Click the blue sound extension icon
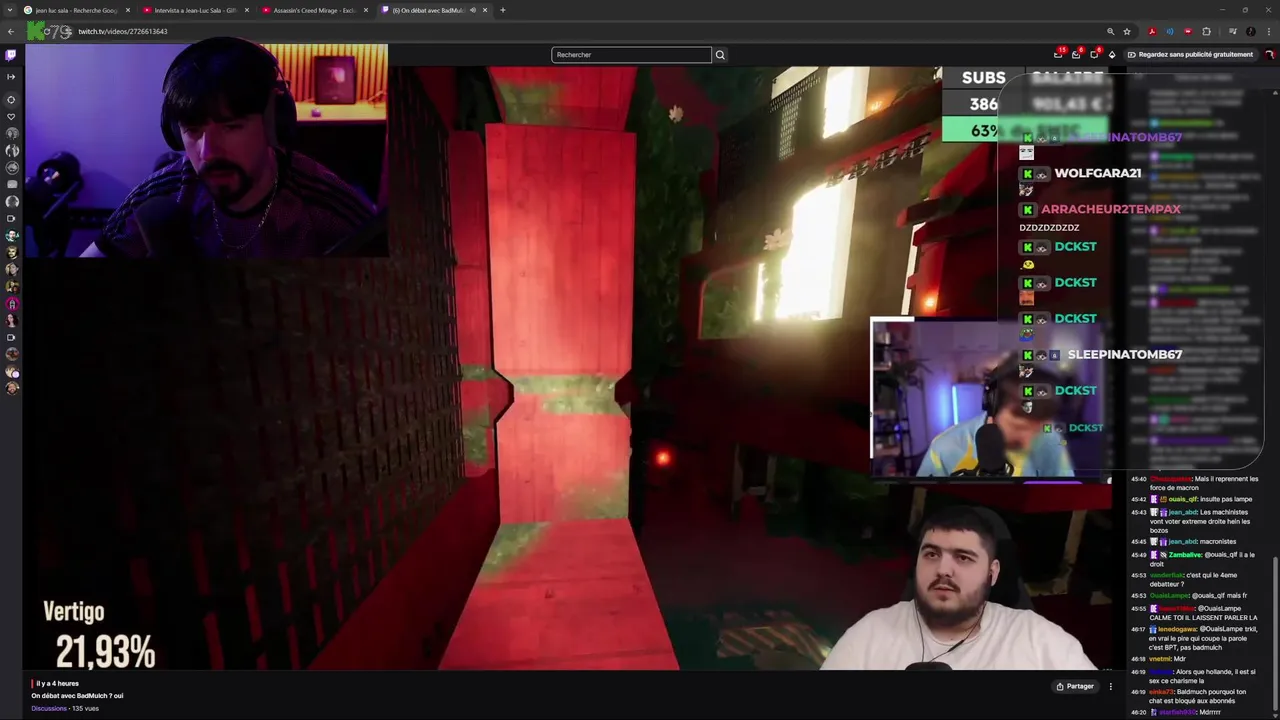 1170,31
